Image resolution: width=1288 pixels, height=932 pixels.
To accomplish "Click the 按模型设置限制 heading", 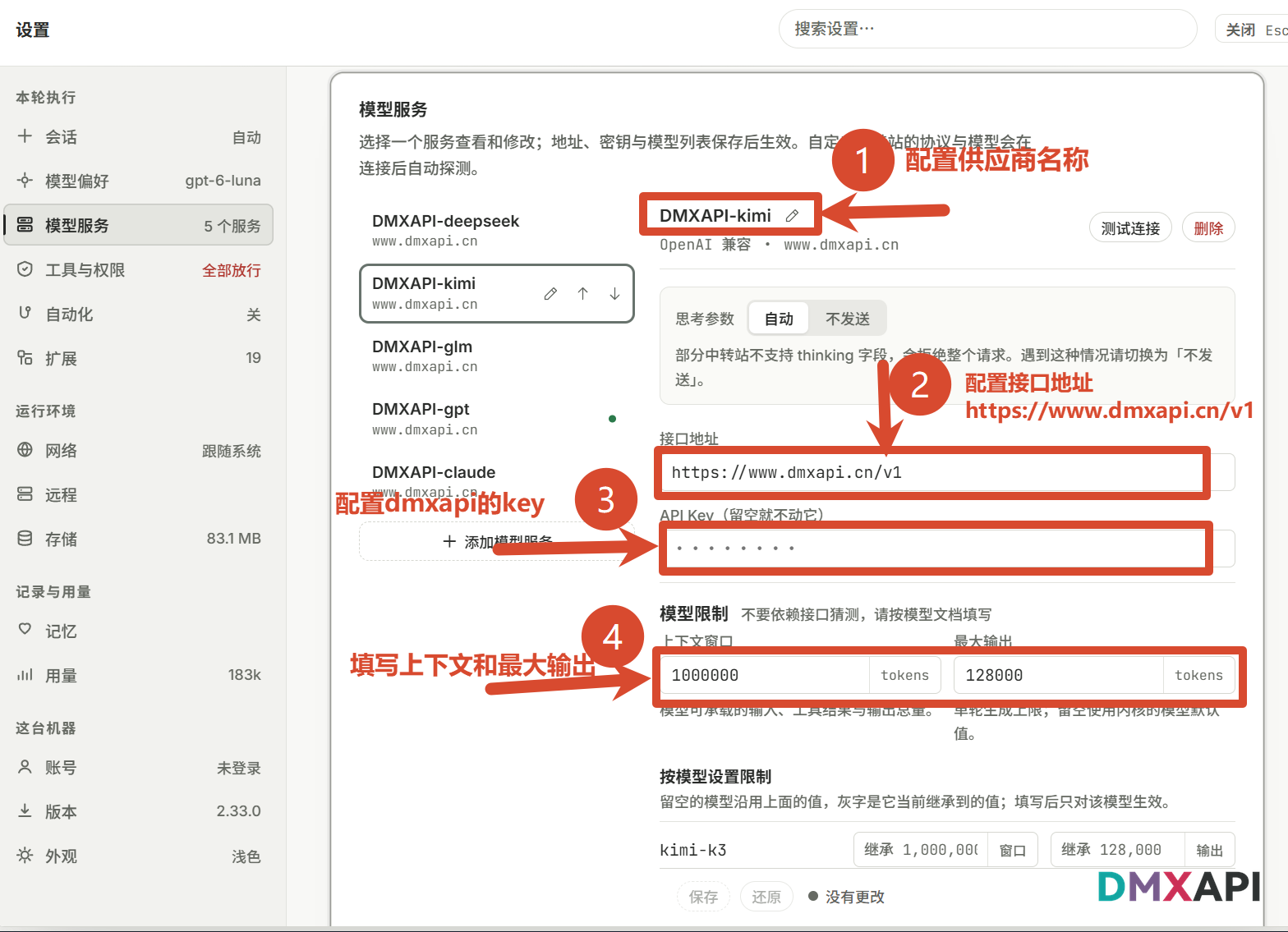I will 715,776.
